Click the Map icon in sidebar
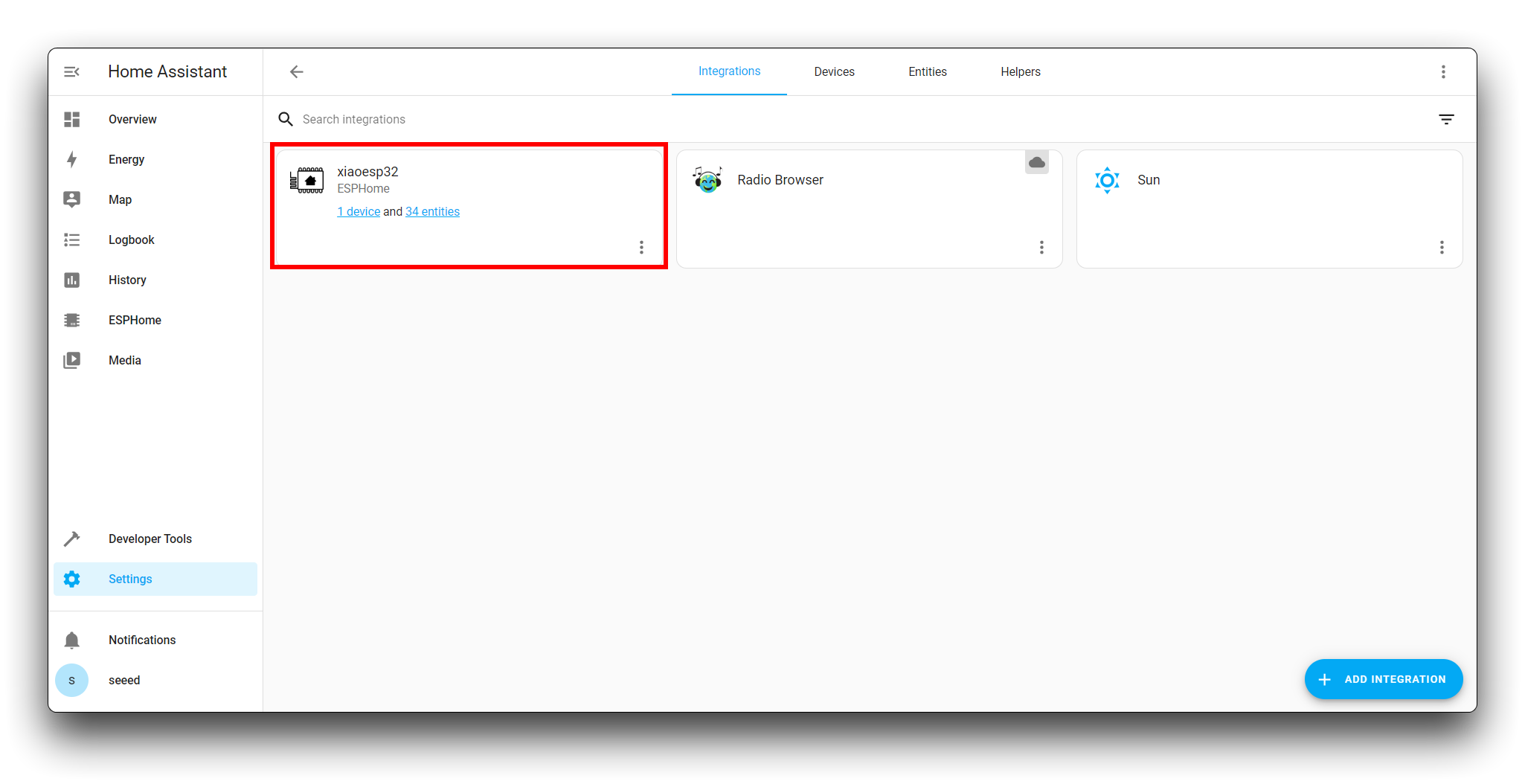 (71, 199)
